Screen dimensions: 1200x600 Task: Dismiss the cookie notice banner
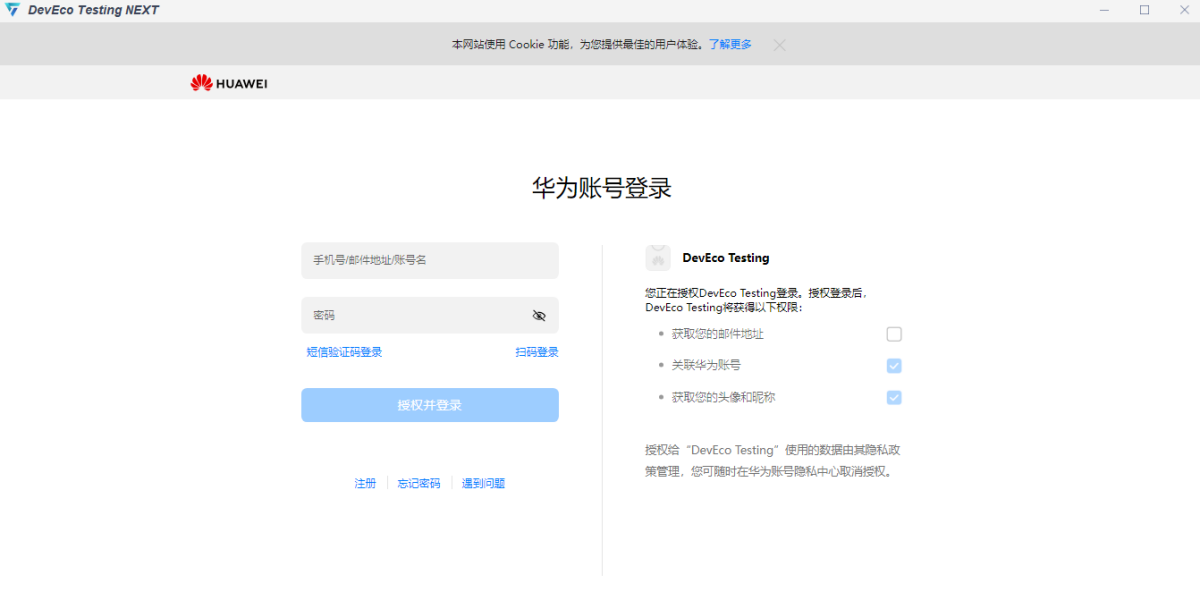780,45
